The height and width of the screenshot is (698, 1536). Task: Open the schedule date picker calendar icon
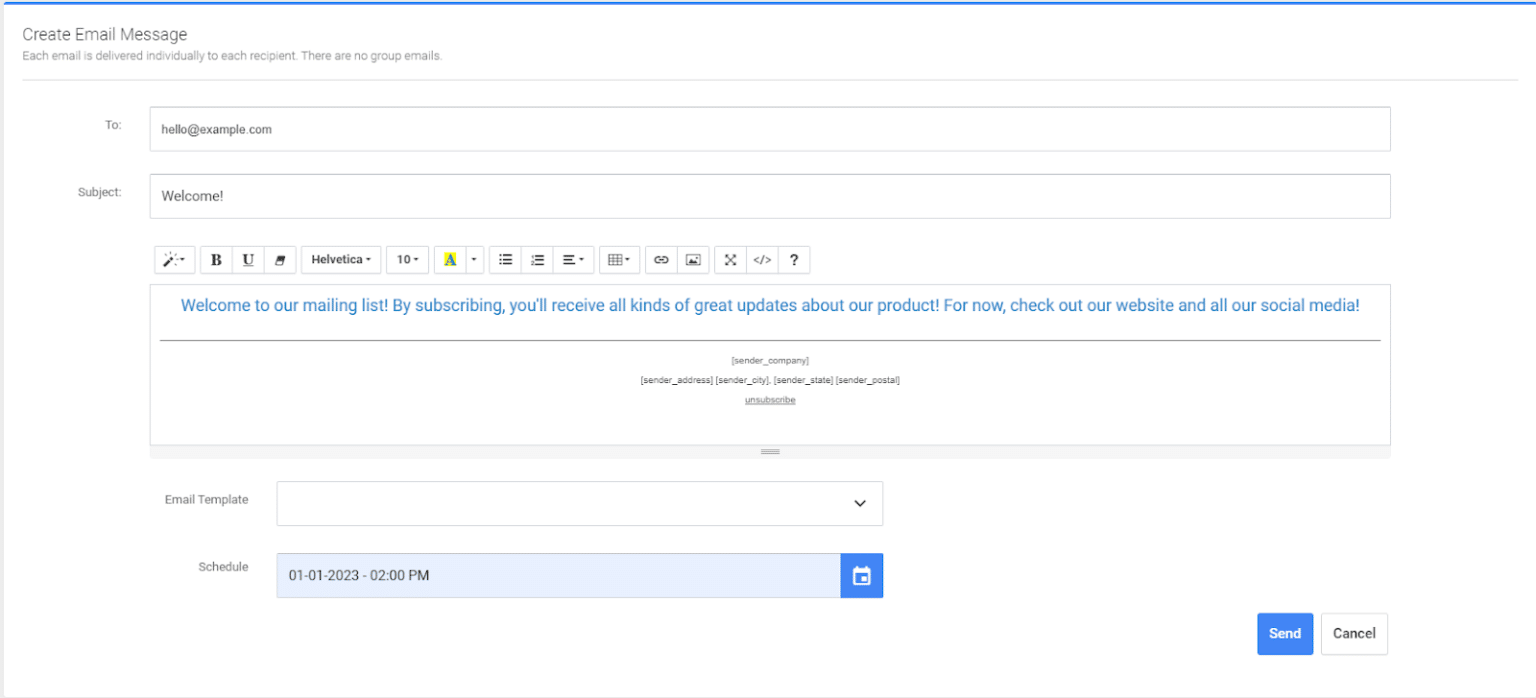point(861,575)
